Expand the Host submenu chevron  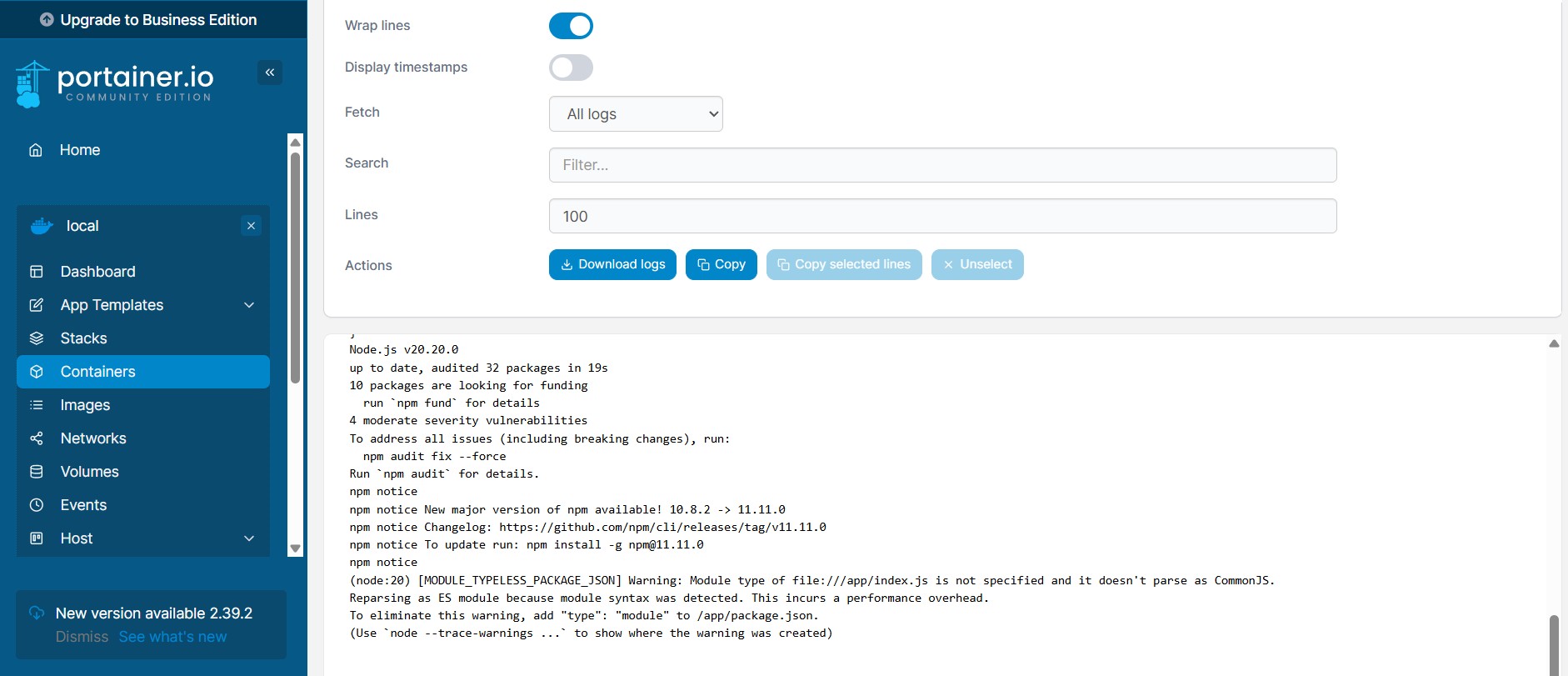click(x=249, y=538)
